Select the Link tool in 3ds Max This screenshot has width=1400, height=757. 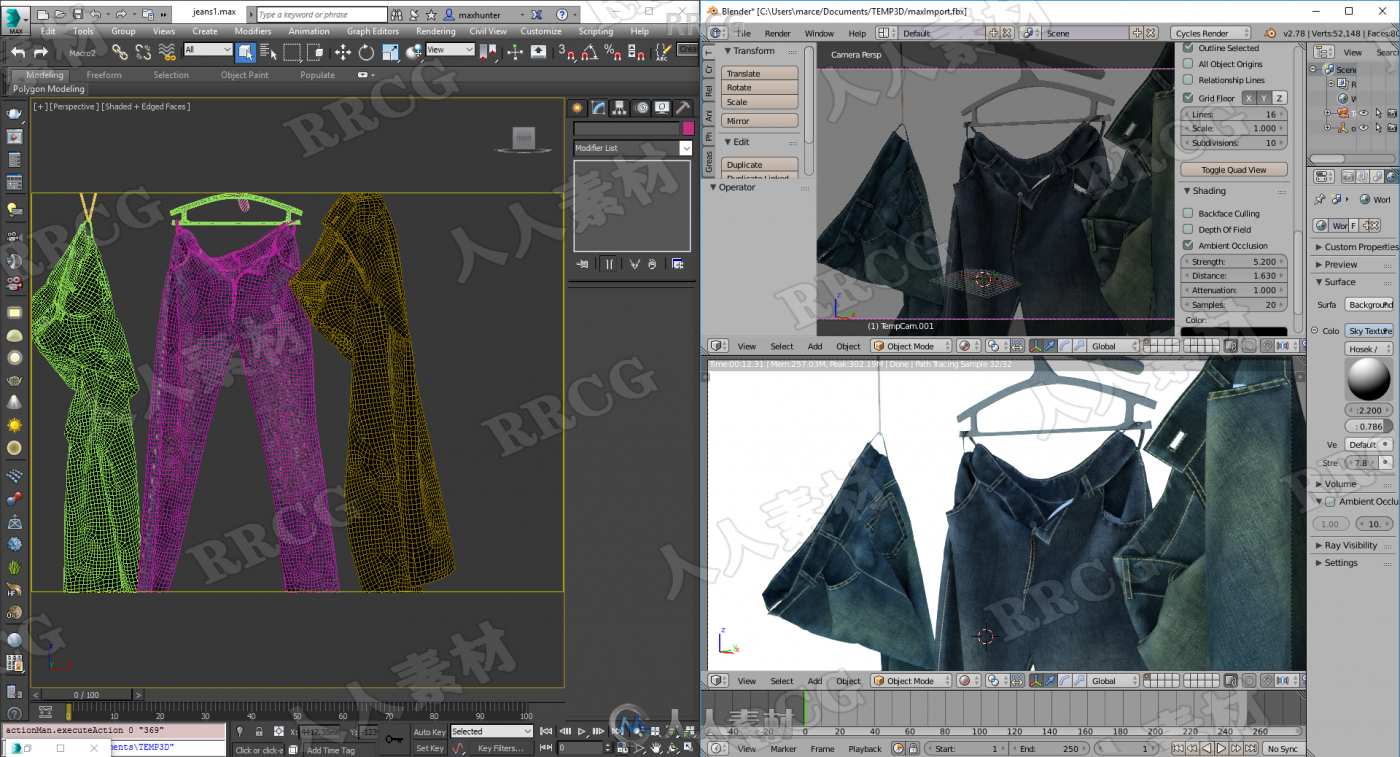tap(121, 52)
